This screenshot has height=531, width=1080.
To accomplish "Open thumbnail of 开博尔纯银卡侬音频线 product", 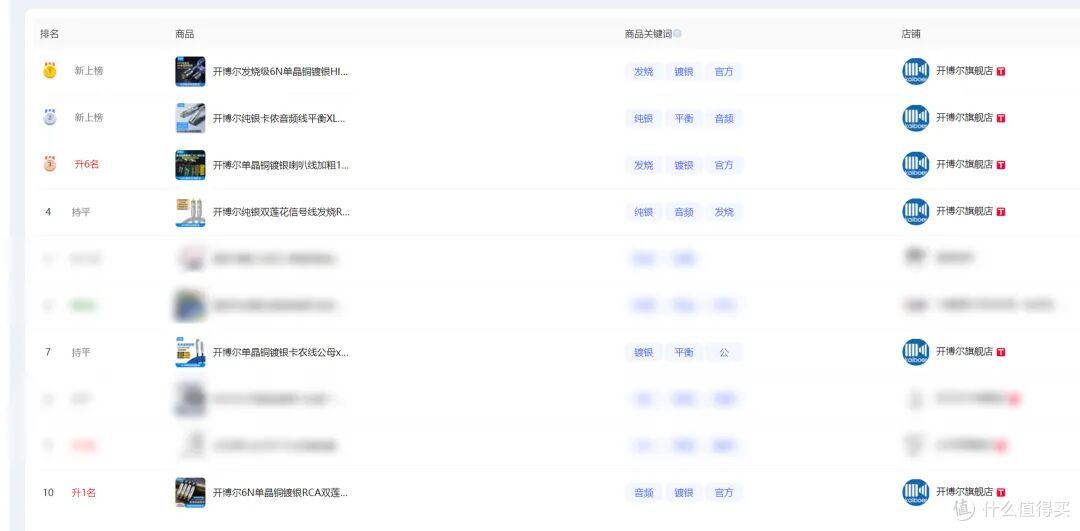I will pyautogui.click(x=190, y=118).
